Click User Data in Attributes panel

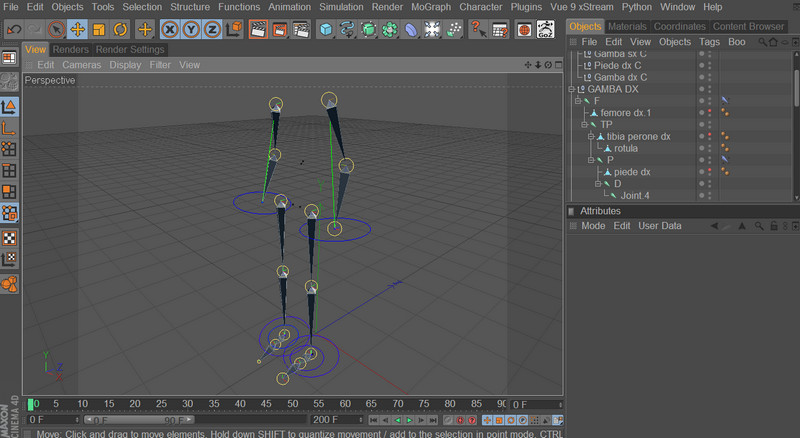point(659,226)
